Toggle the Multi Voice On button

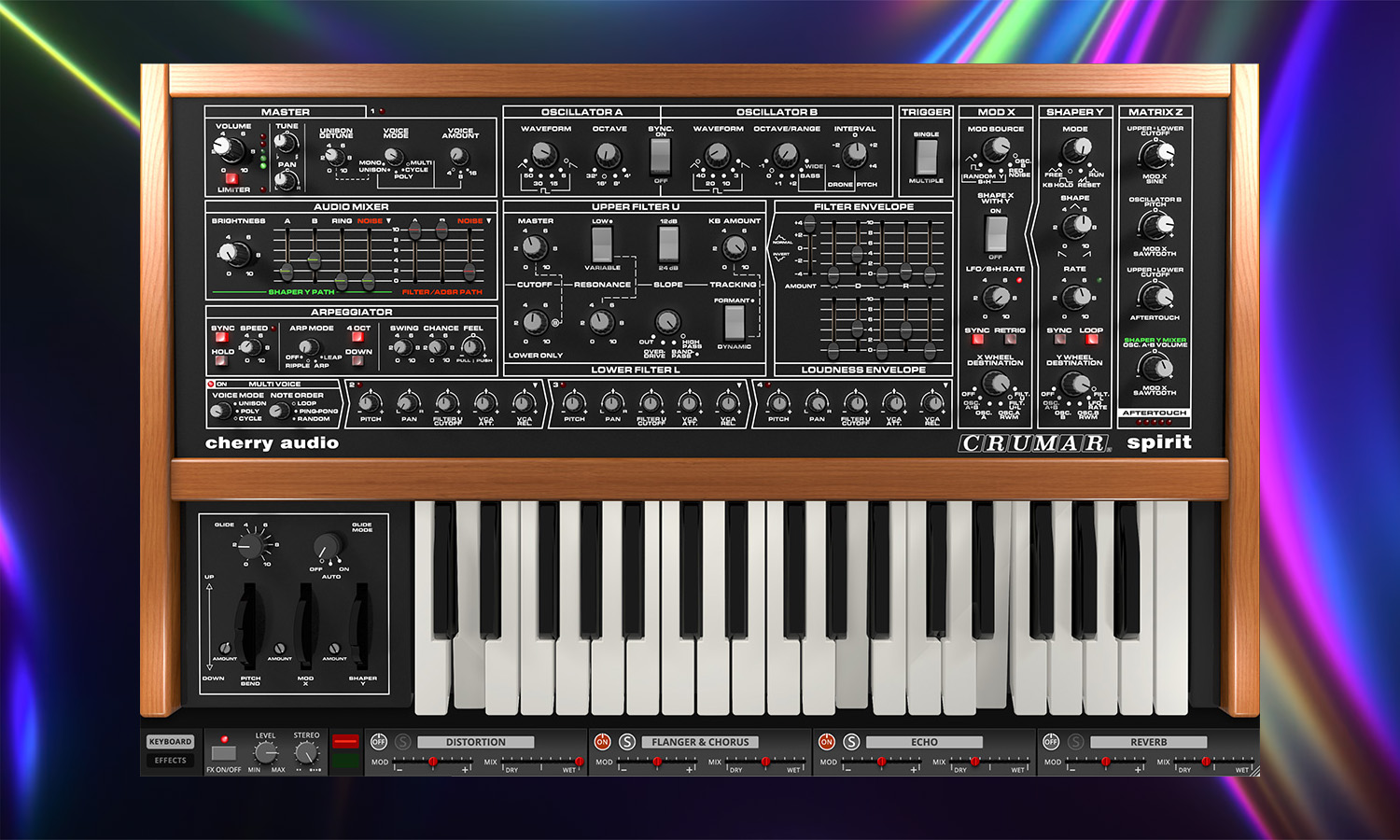click(x=212, y=384)
